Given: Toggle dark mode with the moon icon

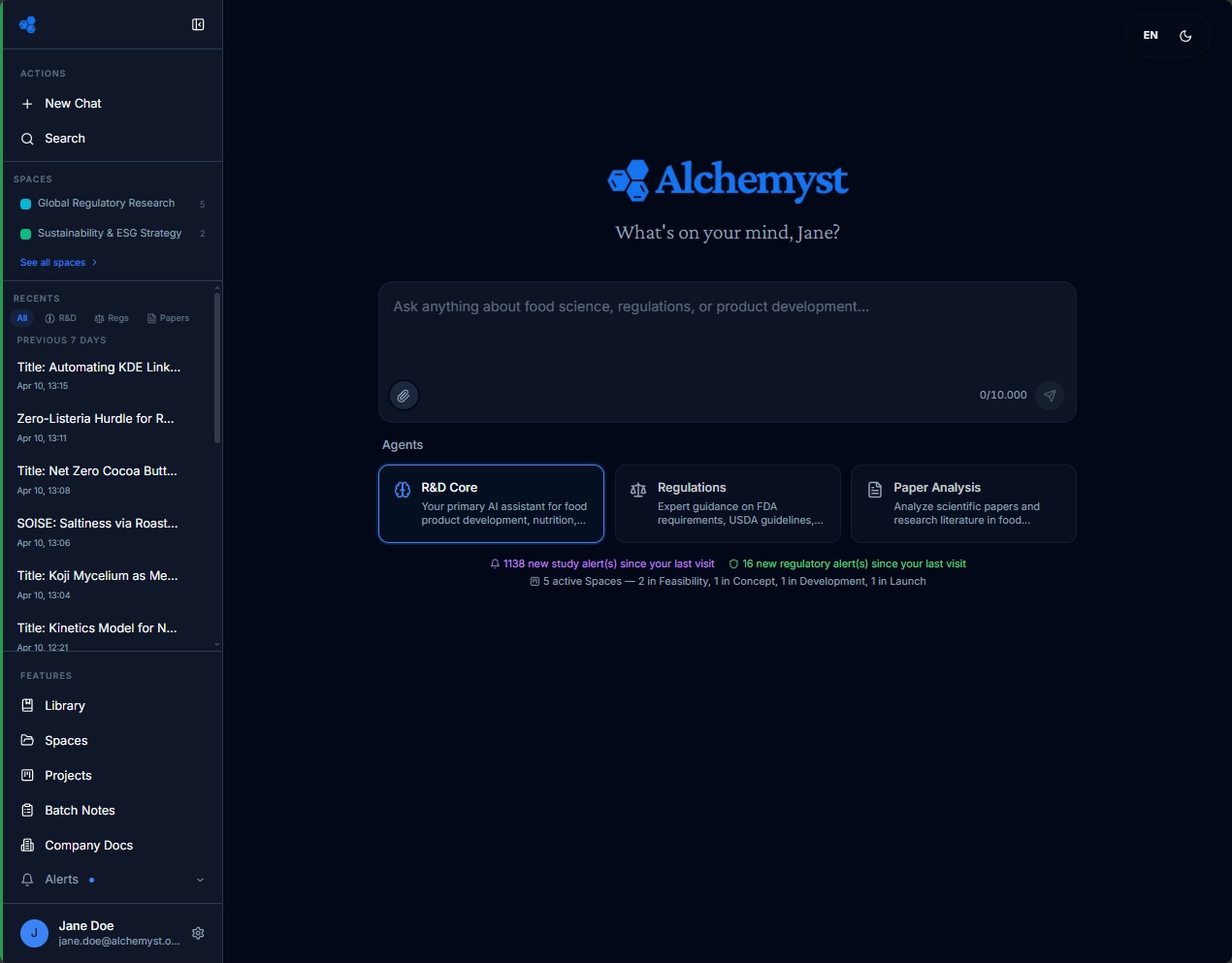Looking at the screenshot, I should 1185,36.
